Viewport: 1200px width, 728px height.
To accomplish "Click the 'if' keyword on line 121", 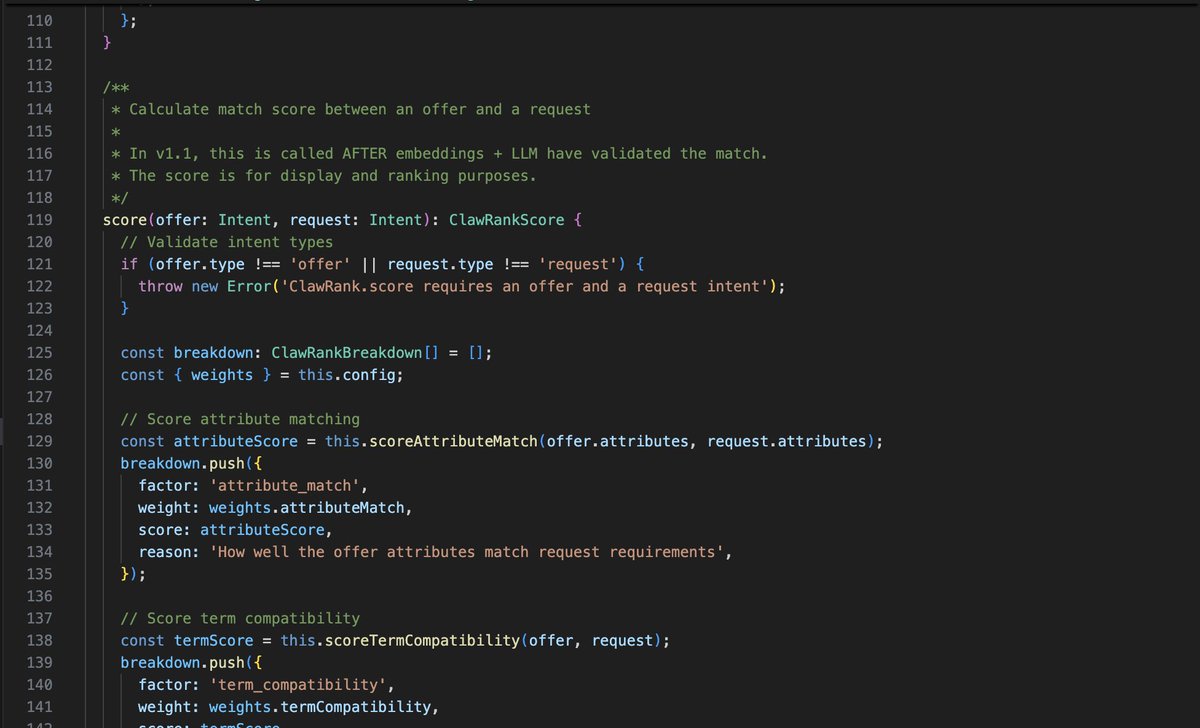I will (x=129, y=264).
